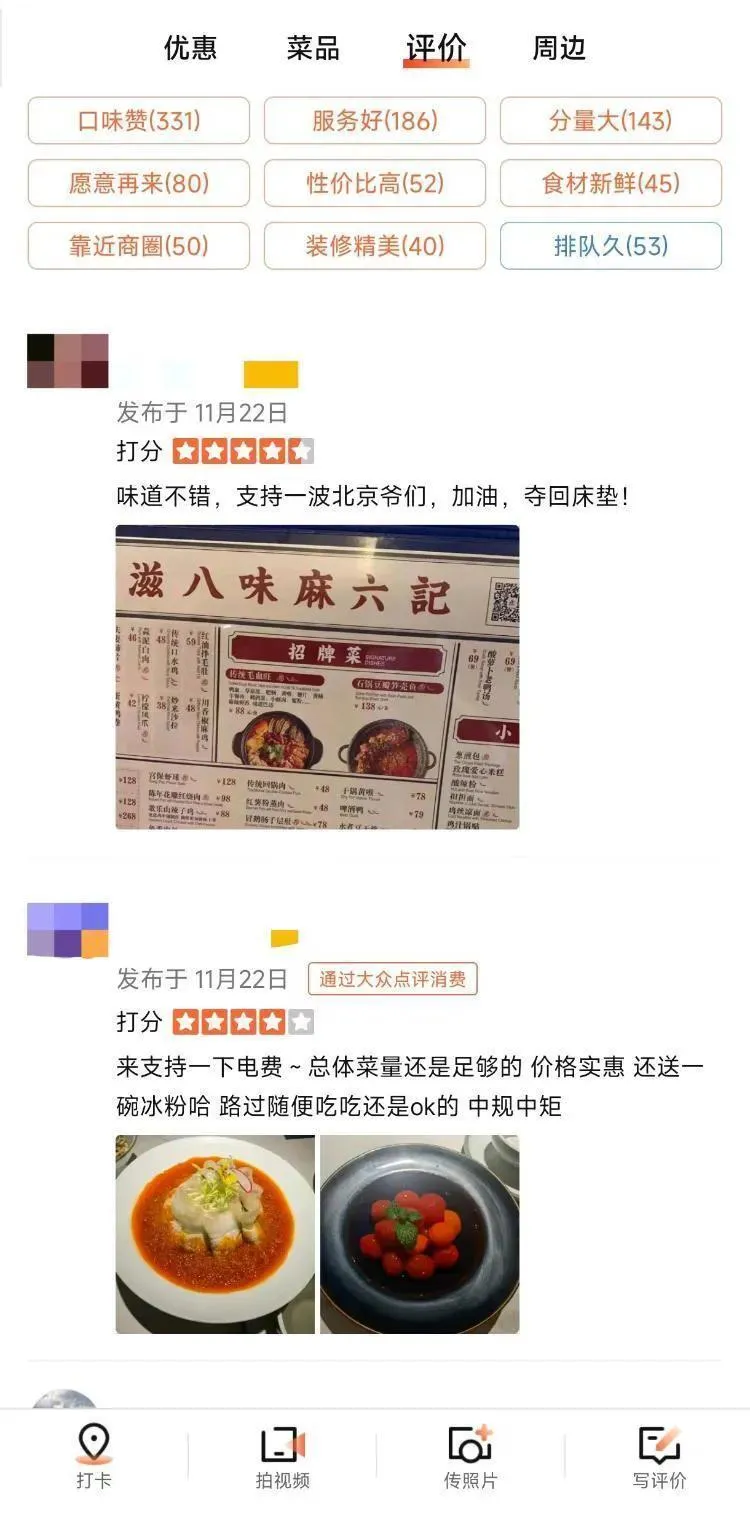Tap the first reviewer's yellow level badge
This screenshot has height=1517, width=750.
coord(271,374)
